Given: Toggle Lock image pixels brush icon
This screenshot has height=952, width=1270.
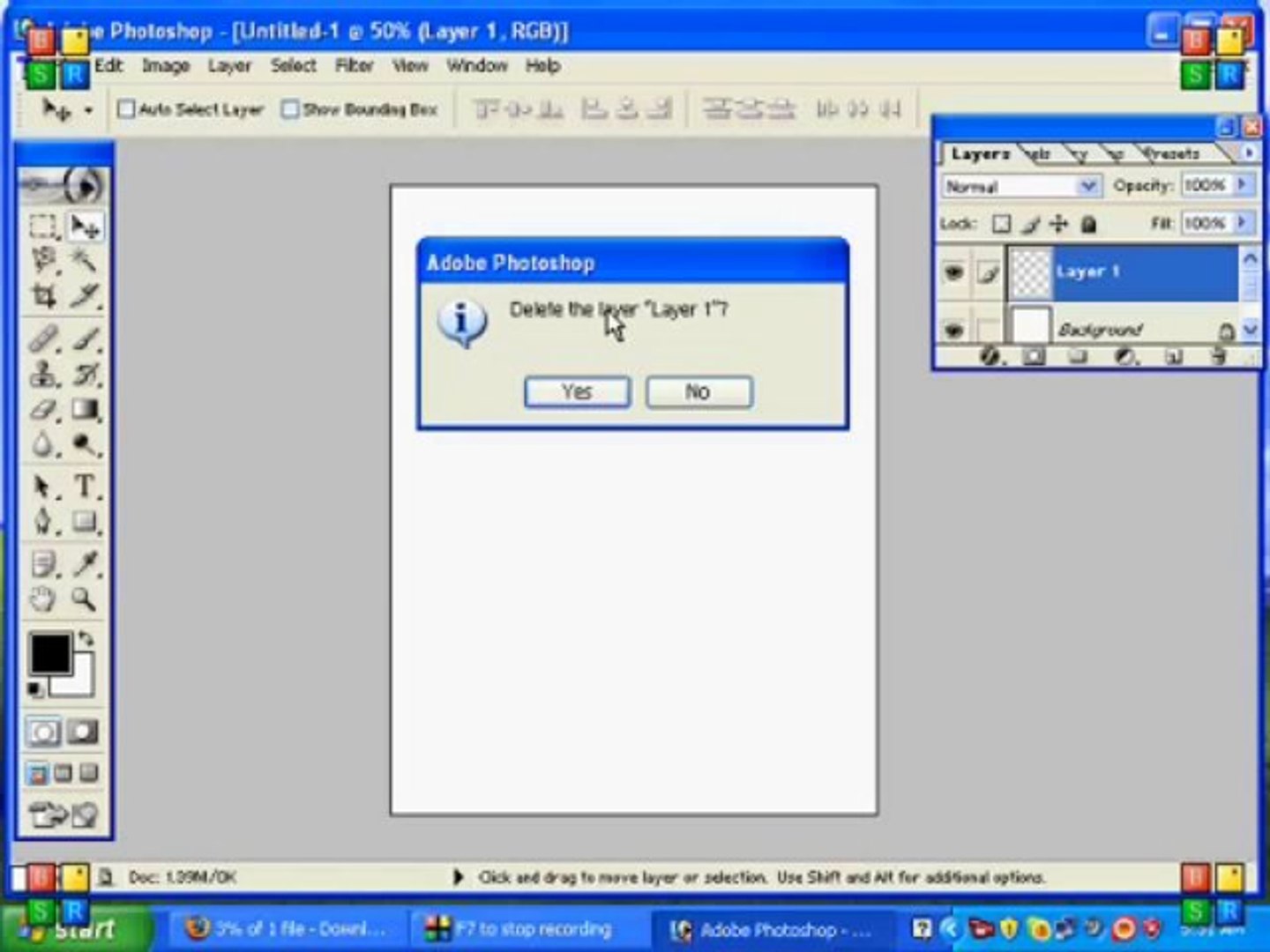Looking at the screenshot, I should 1030,224.
